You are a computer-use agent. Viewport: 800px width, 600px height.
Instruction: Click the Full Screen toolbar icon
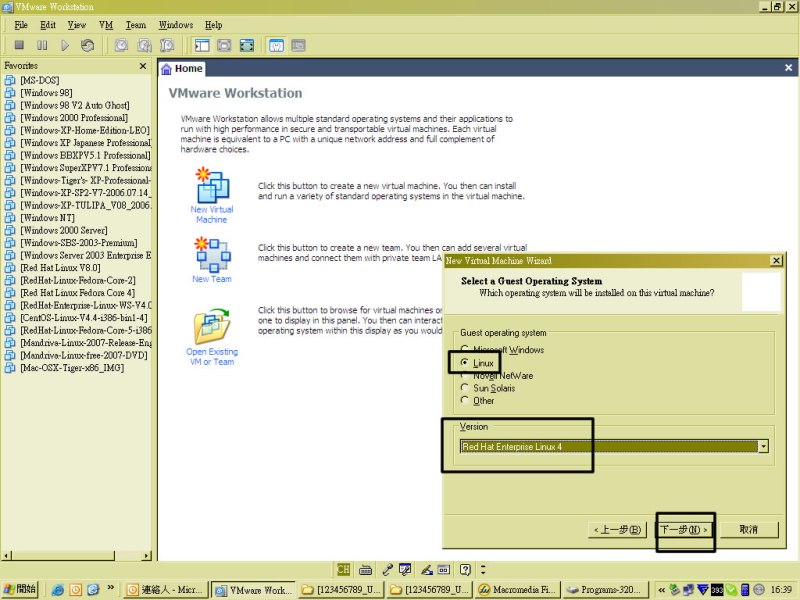coord(246,45)
